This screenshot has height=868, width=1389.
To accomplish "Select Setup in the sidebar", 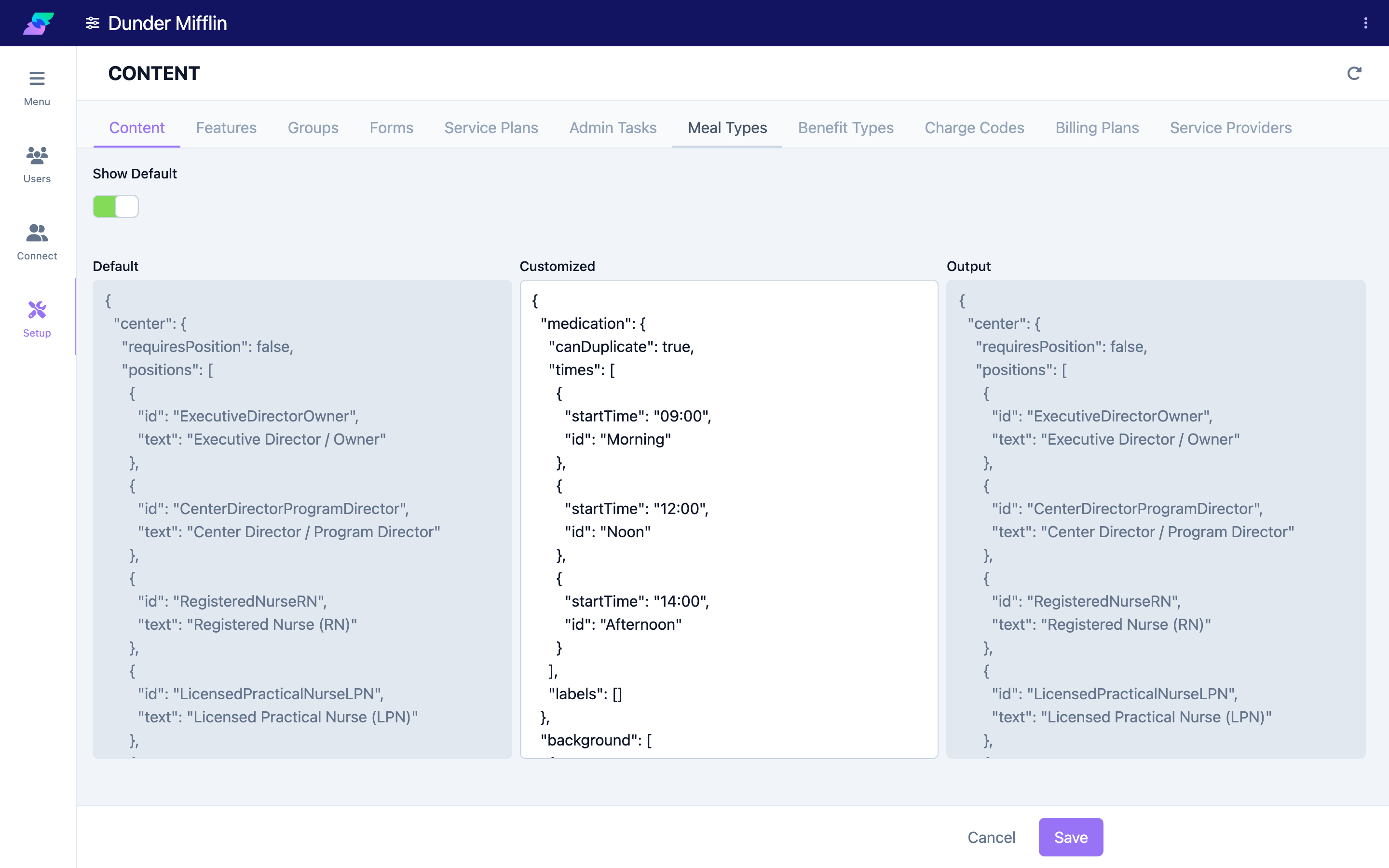I will pos(37,319).
